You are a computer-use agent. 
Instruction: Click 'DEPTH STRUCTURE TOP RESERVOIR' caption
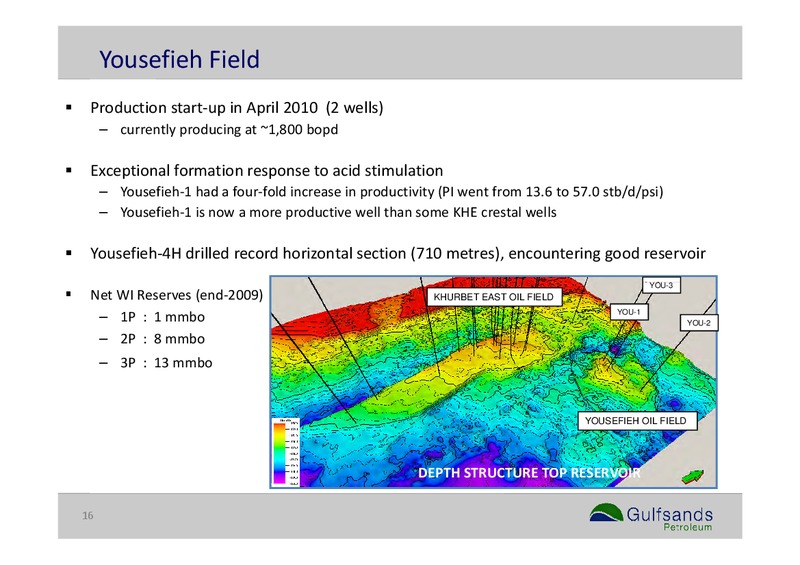[529, 473]
